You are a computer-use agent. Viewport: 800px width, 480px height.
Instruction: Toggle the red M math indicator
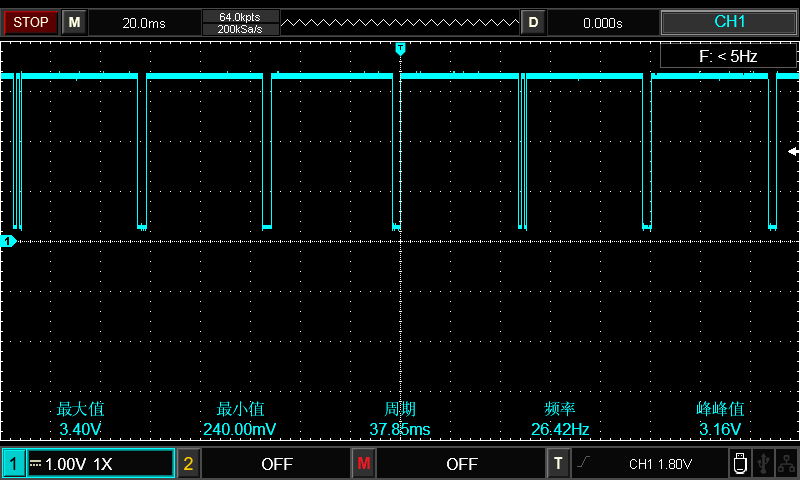click(364, 464)
